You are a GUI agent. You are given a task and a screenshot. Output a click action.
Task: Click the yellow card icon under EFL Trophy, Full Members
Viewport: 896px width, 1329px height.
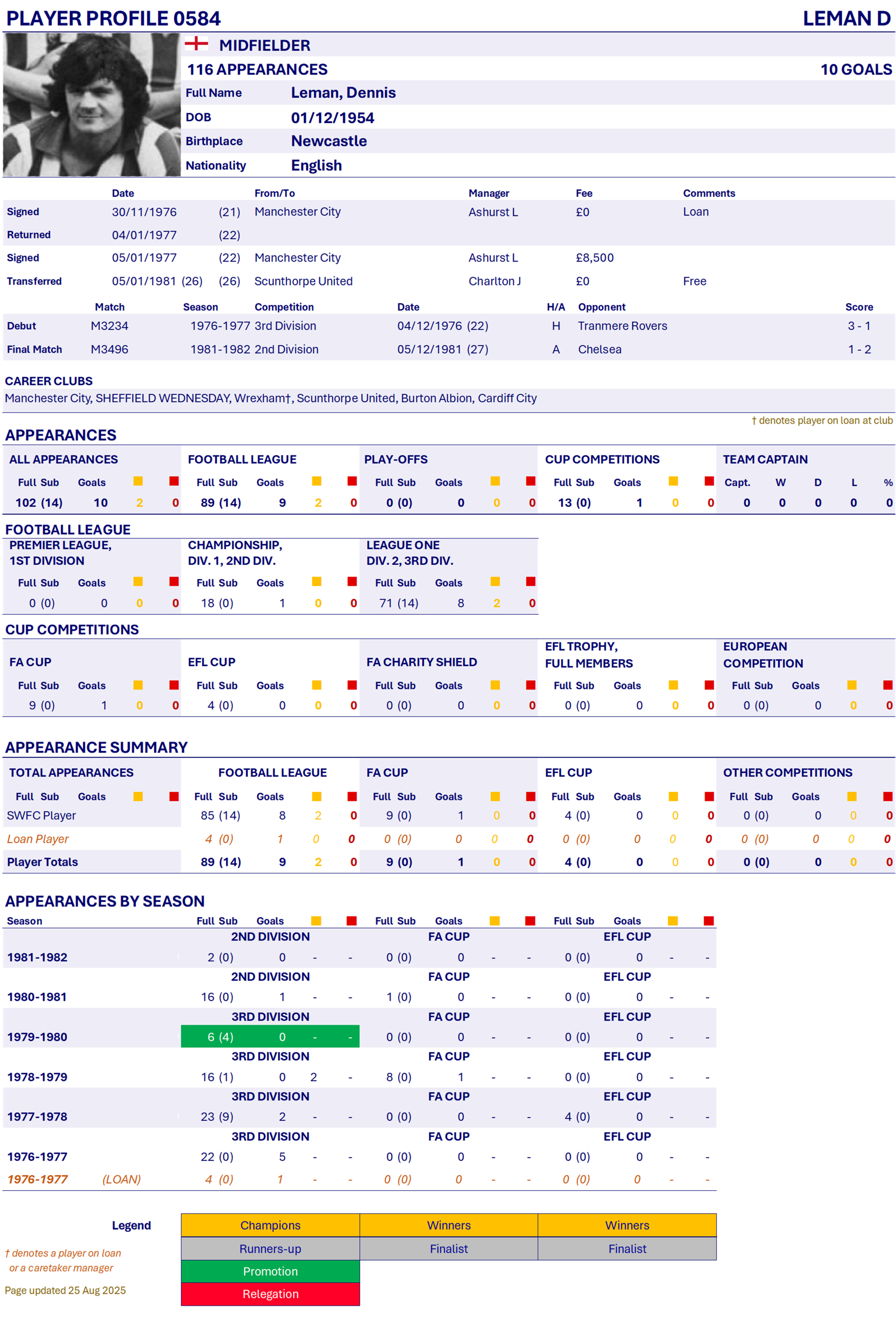click(x=674, y=685)
